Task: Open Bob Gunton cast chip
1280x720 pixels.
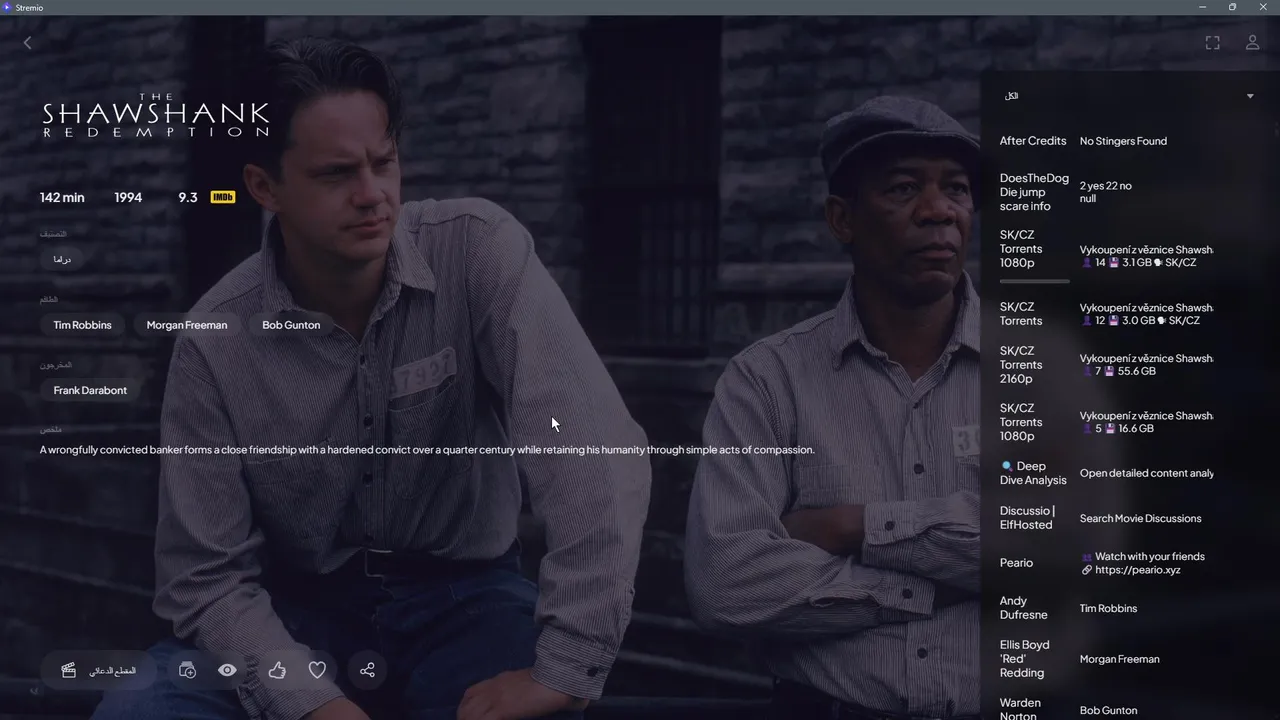Action: click(291, 325)
